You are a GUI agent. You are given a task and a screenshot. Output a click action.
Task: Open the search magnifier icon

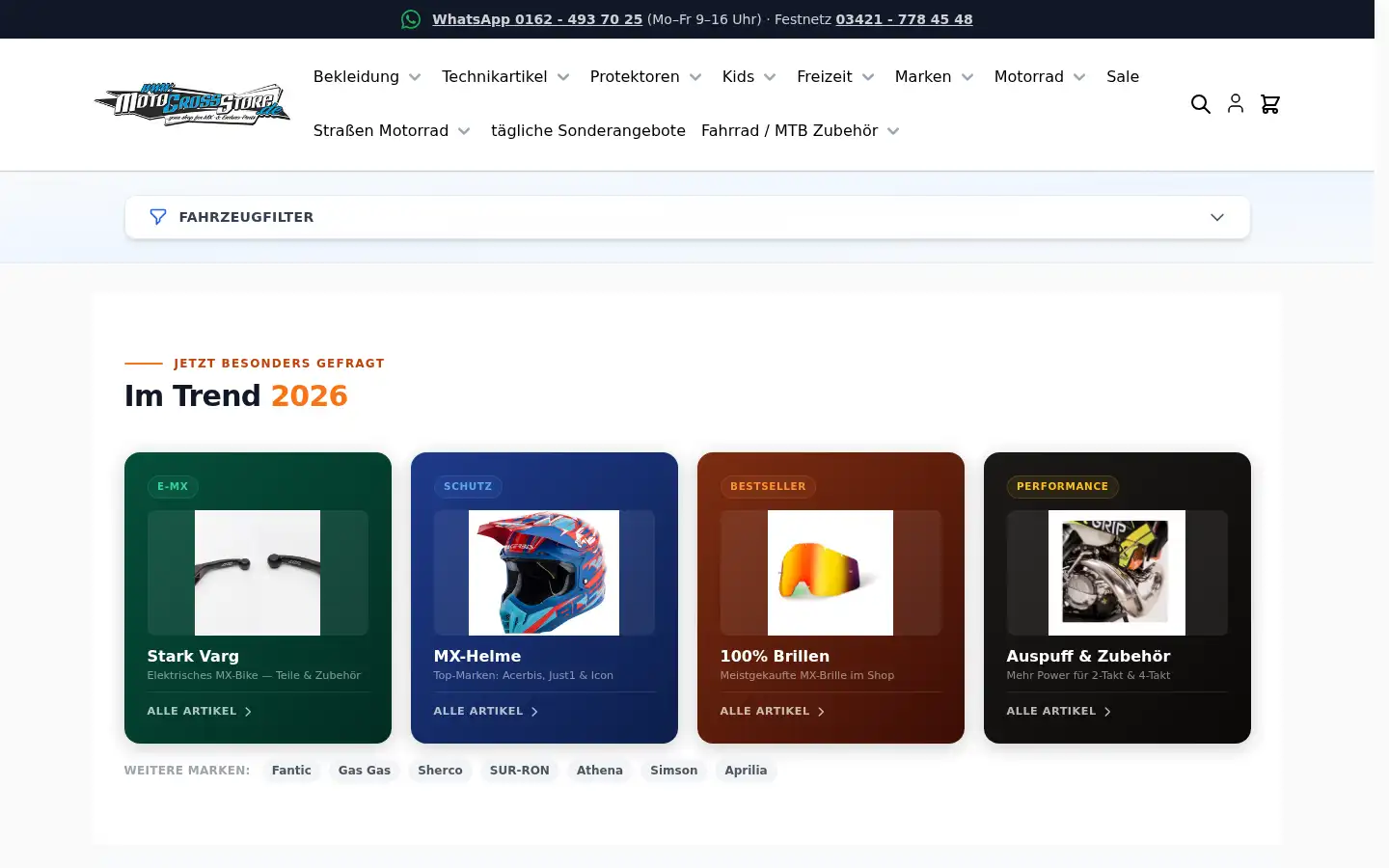click(x=1200, y=104)
